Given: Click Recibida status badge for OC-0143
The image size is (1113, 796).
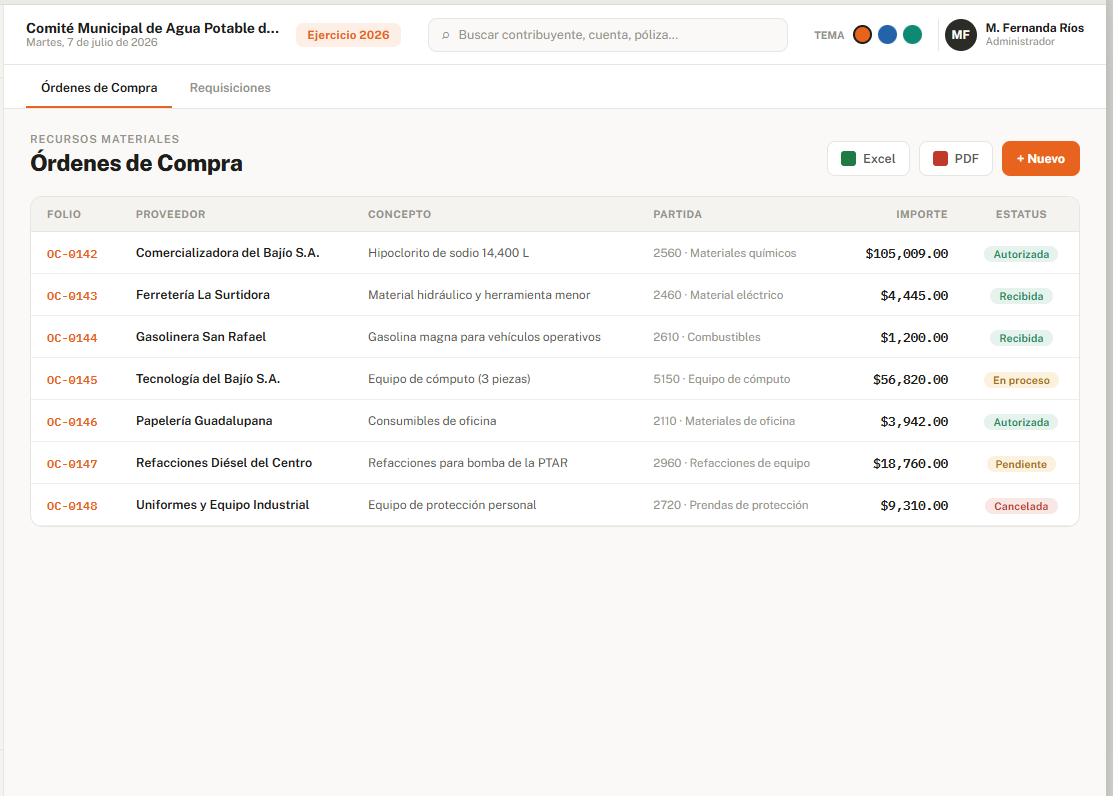Looking at the screenshot, I should point(1021,296).
